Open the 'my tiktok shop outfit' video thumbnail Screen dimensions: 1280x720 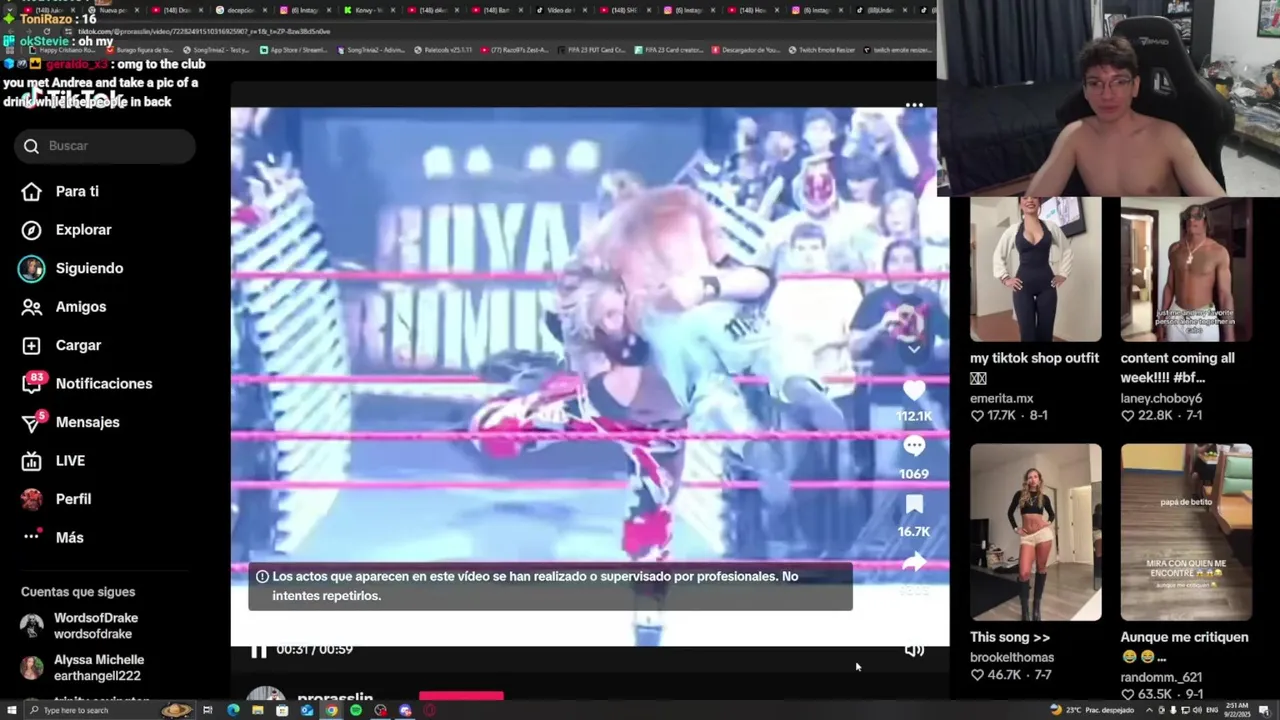[1035, 270]
